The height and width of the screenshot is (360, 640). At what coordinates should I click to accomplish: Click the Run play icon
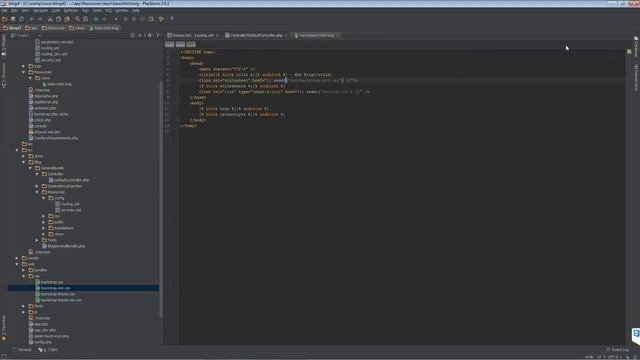(126, 19)
